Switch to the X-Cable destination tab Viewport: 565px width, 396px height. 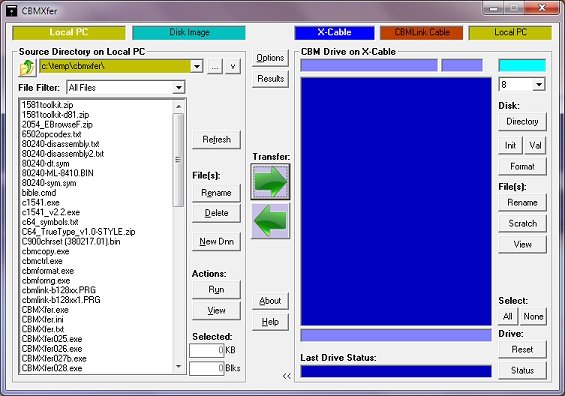coord(334,32)
